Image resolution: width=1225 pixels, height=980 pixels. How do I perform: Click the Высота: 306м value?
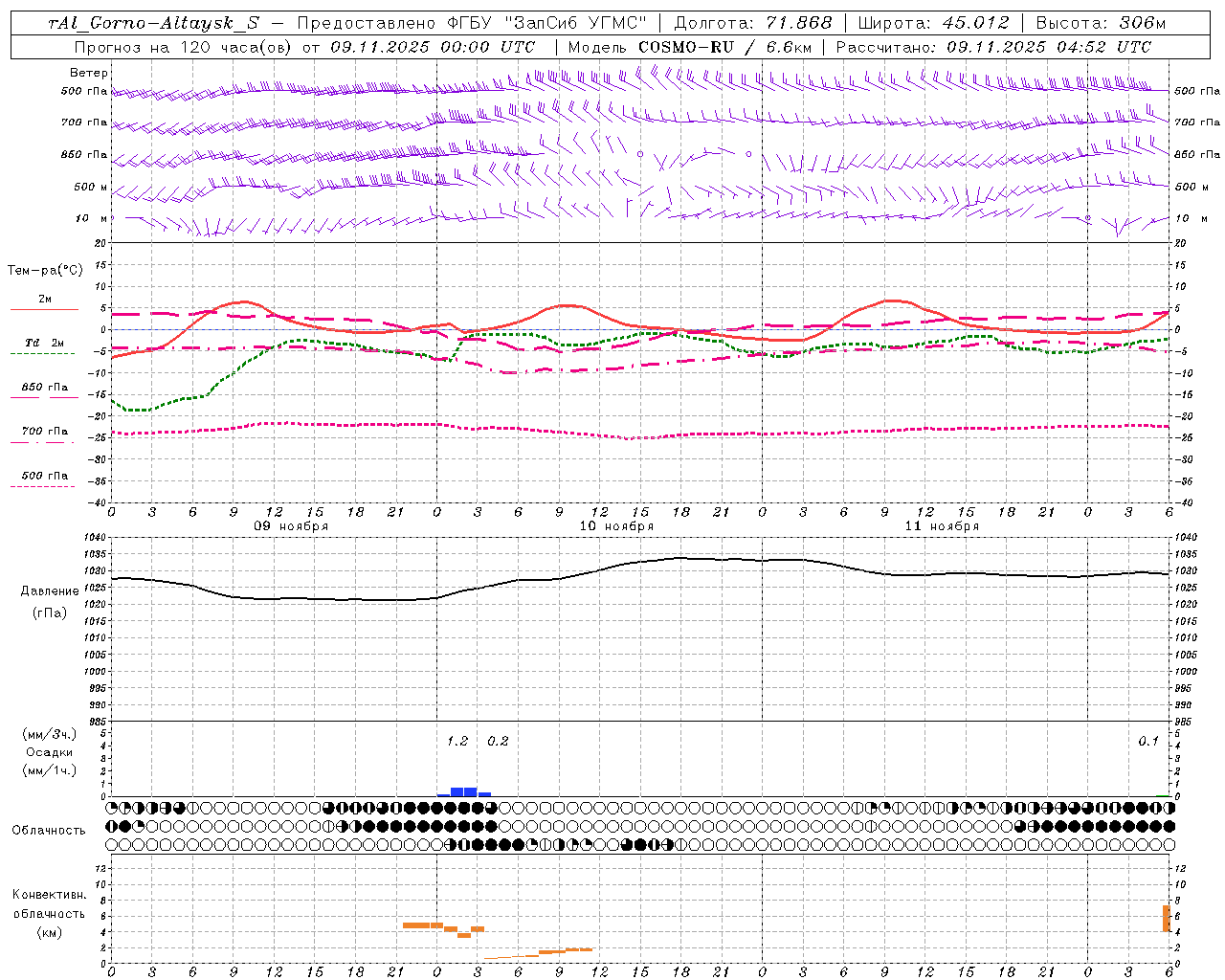1101,24
